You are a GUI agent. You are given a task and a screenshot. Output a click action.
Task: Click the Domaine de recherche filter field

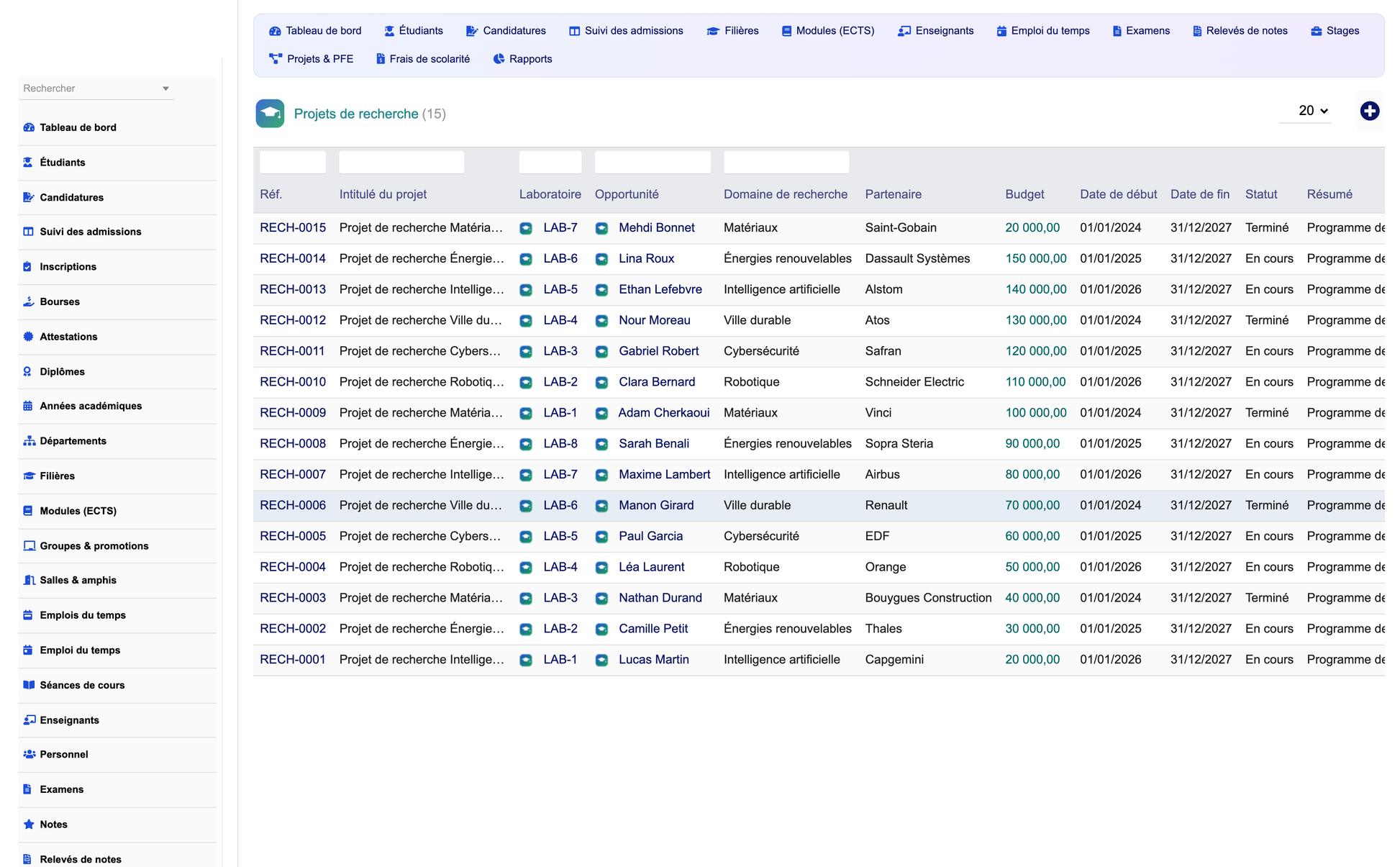point(786,162)
